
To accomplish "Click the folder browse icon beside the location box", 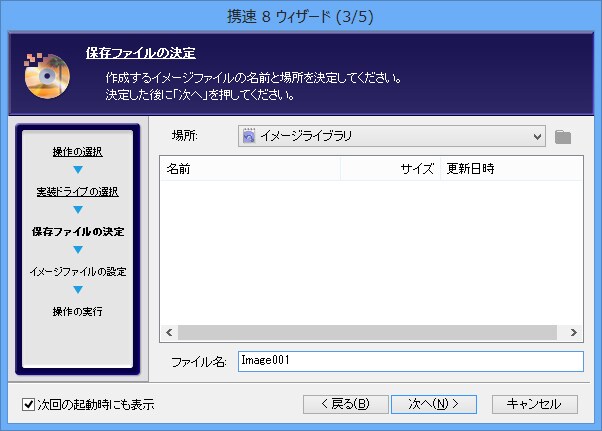I will click(x=563, y=137).
